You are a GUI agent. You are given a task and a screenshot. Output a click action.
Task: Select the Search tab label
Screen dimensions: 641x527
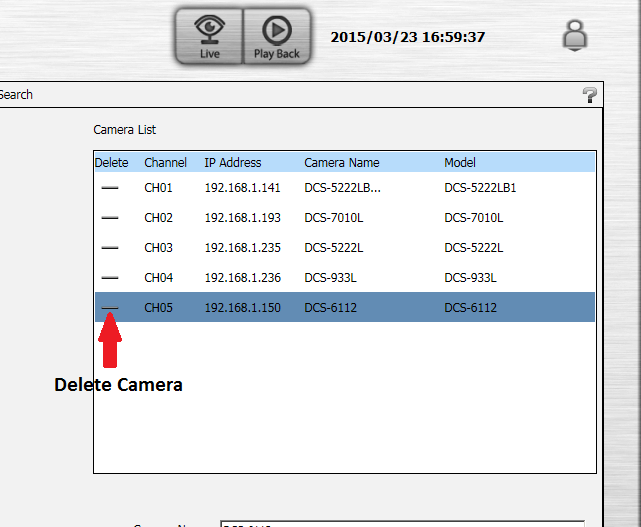[16, 95]
